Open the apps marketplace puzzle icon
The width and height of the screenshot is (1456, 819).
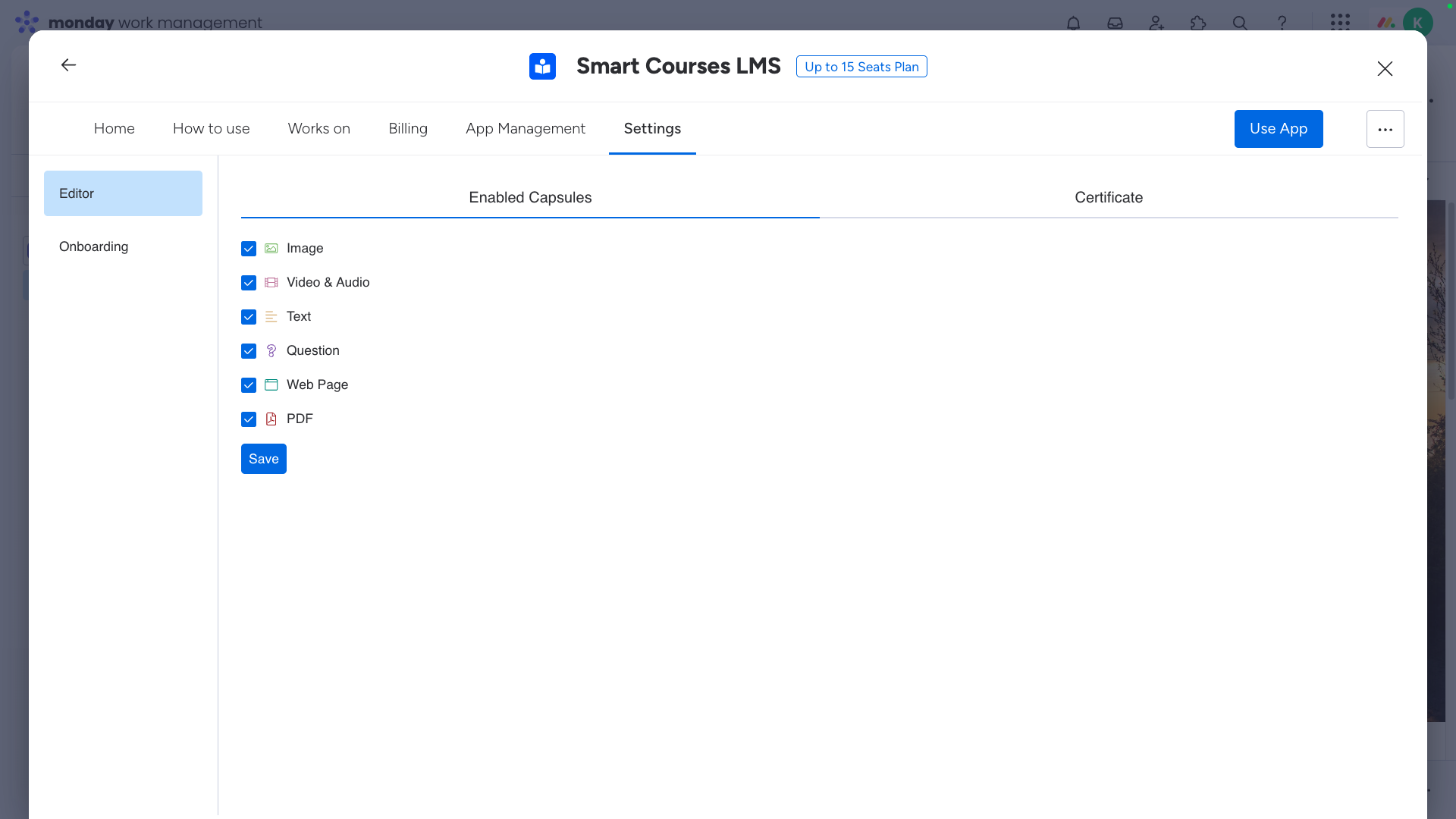pyautogui.click(x=1198, y=23)
